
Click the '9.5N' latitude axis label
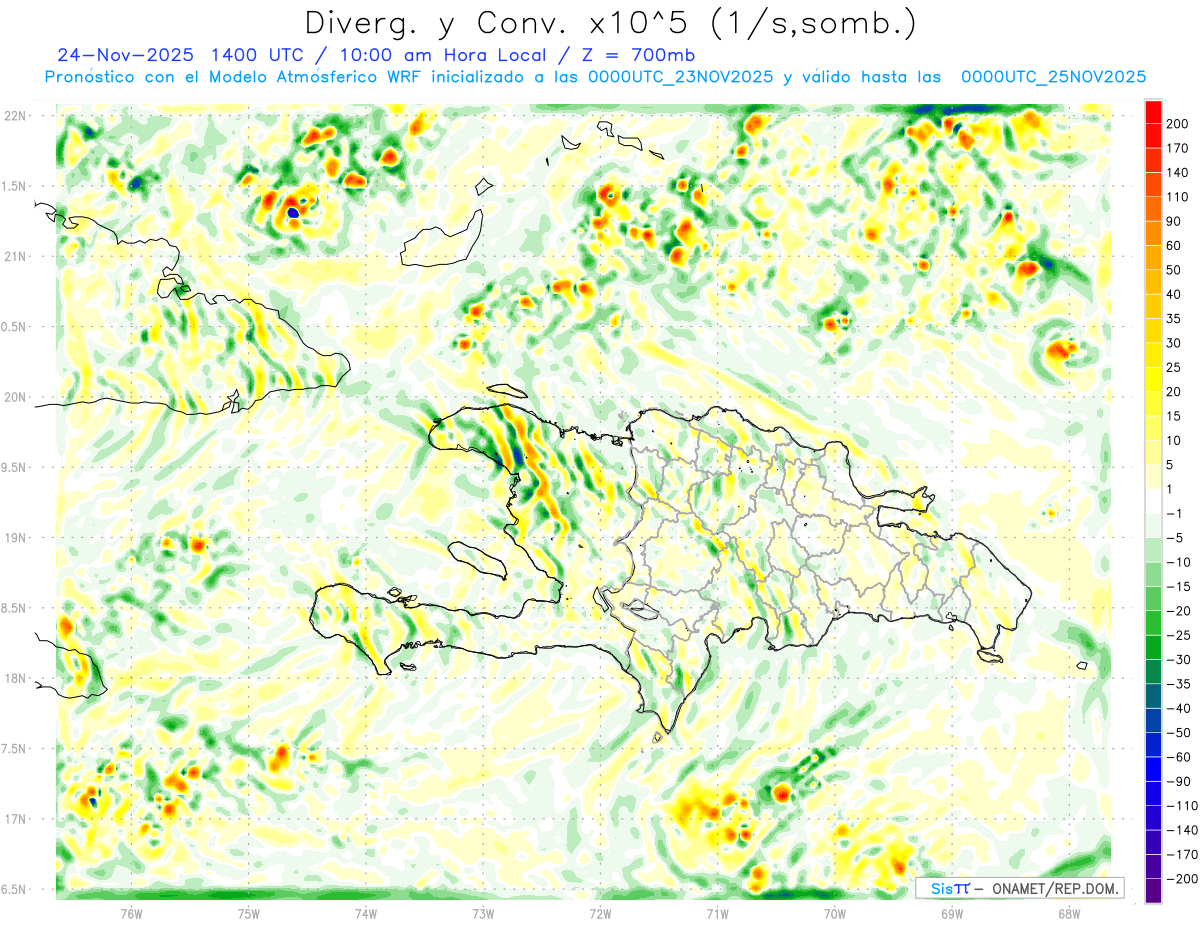[15, 467]
